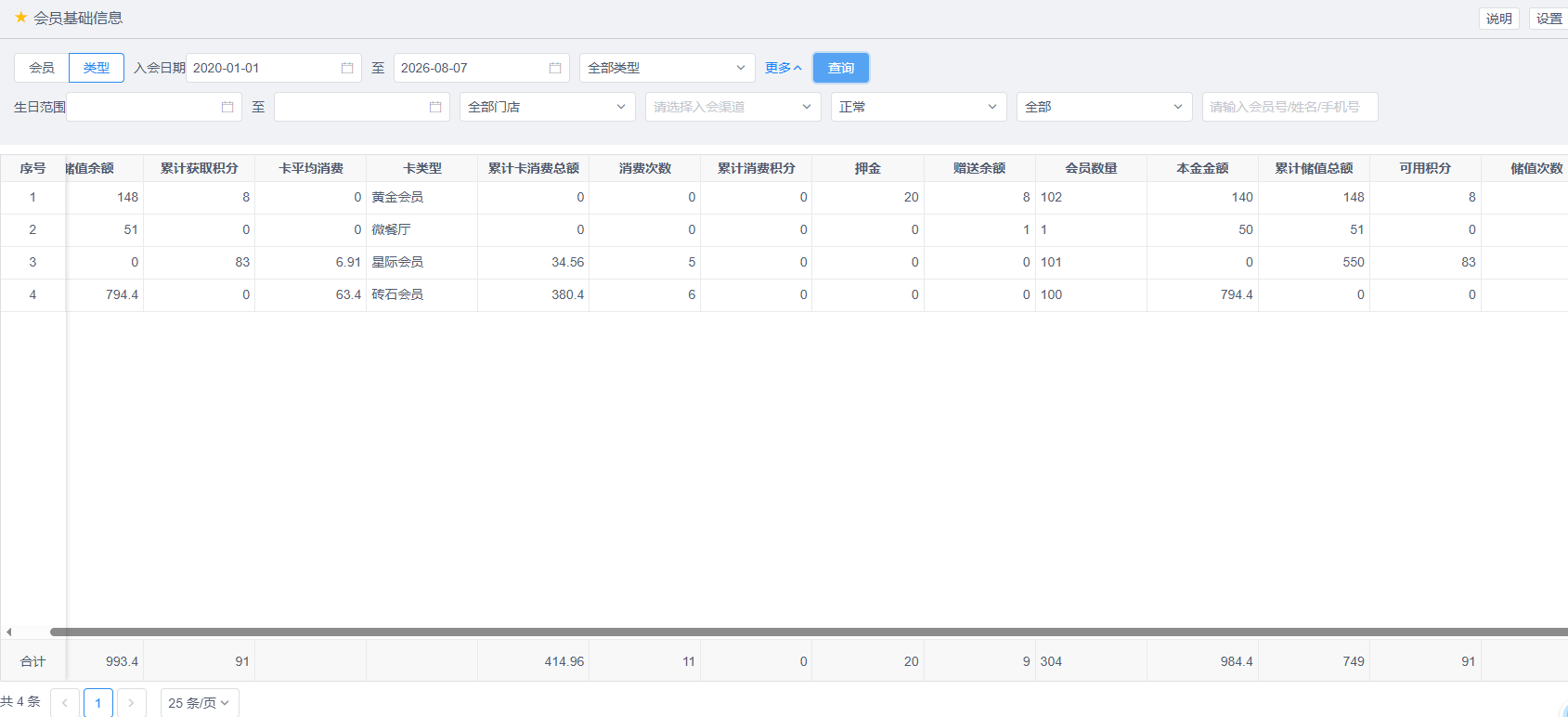Click the table's scroll-left arrow
The image size is (1568, 717).
pyautogui.click(x=9, y=632)
